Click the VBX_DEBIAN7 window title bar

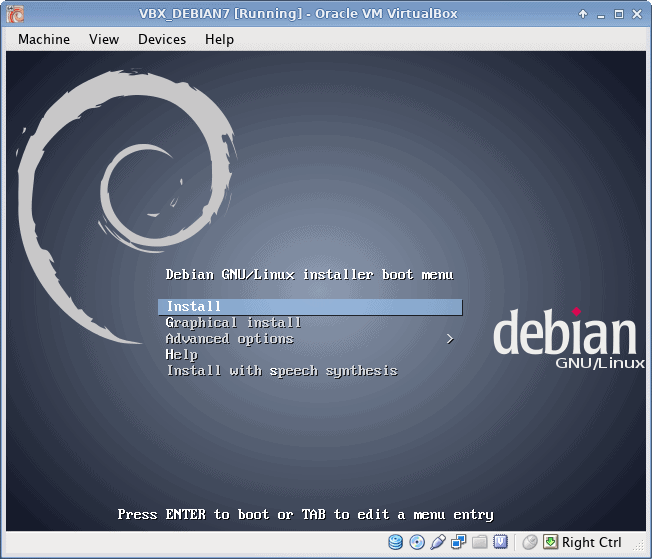click(298, 14)
